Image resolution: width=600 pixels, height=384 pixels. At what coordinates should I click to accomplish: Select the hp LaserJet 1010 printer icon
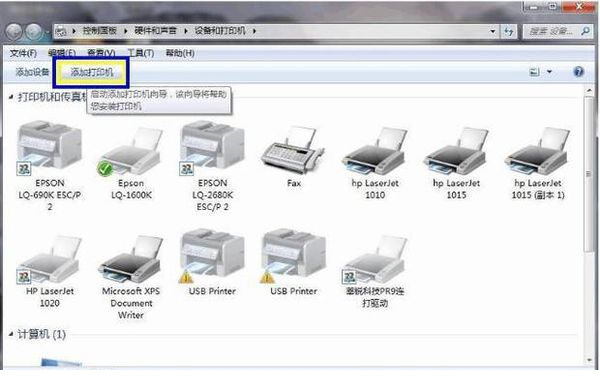coord(375,151)
